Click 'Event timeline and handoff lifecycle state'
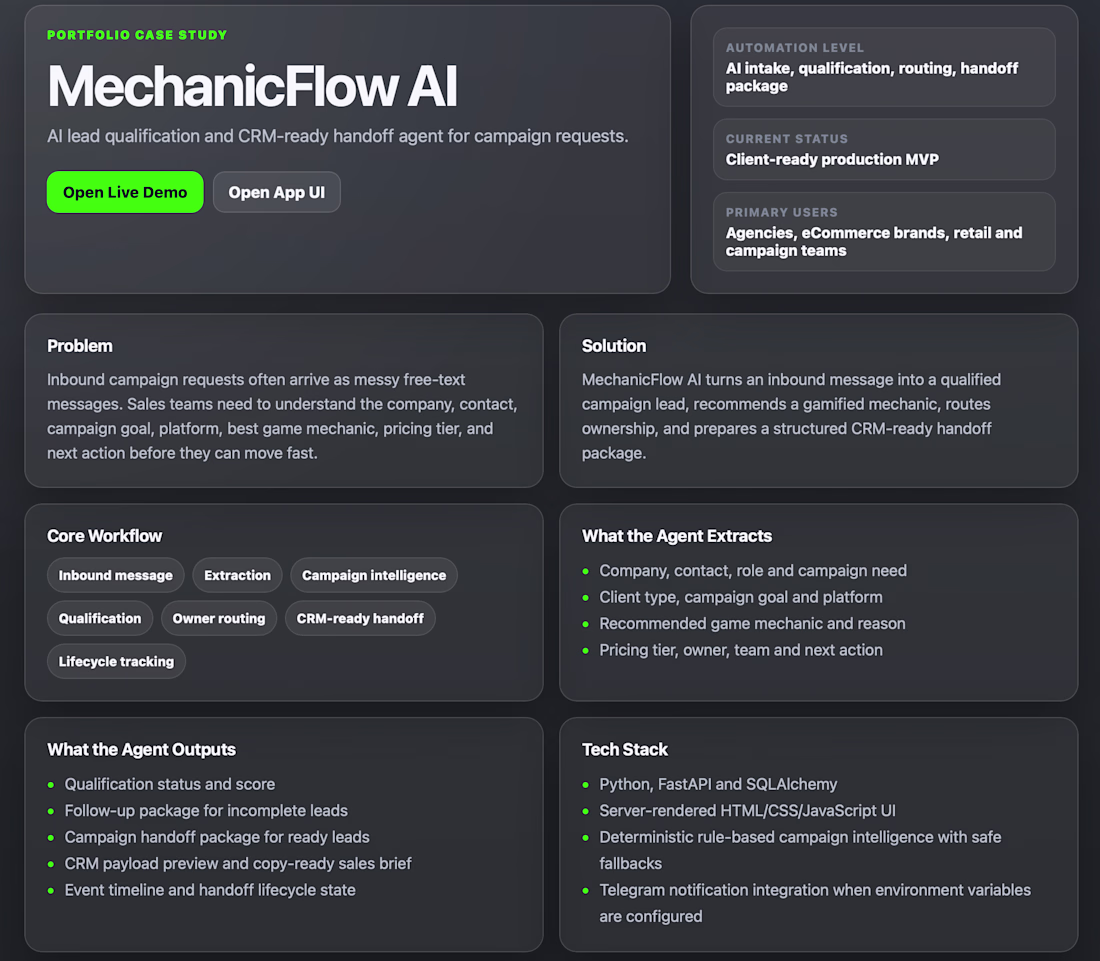This screenshot has width=1100, height=961. click(x=210, y=890)
